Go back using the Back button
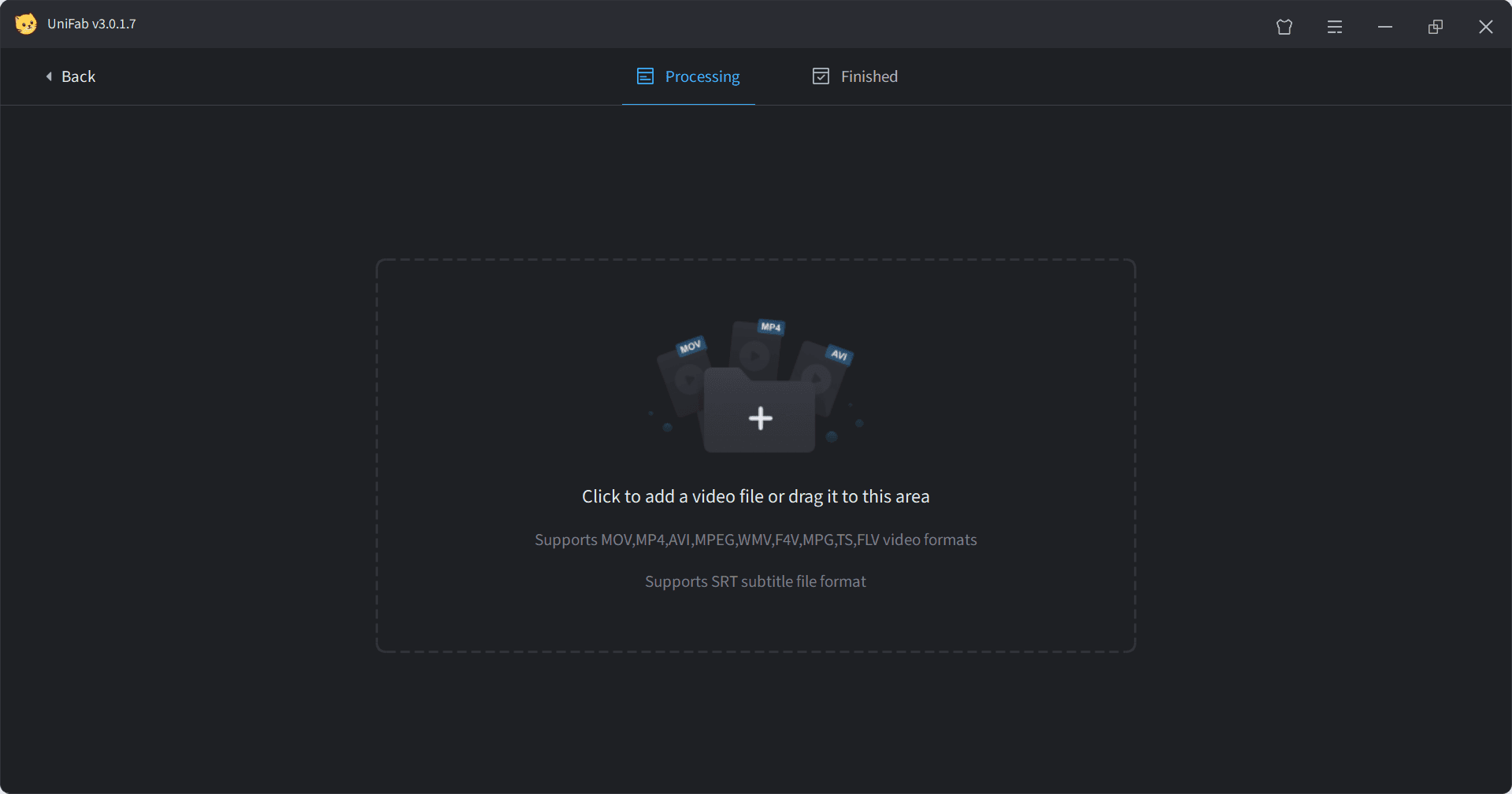 [70, 76]
